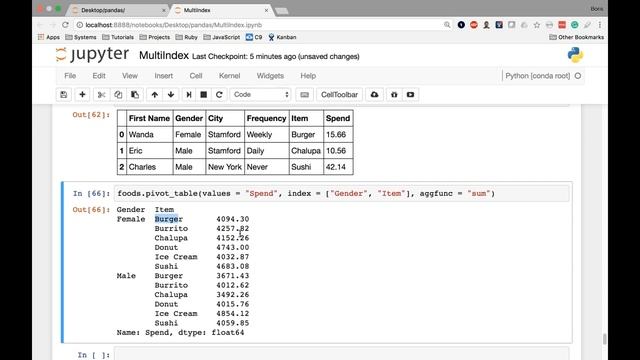Open the command palette keyboard icon
The height and width of the screenshot is (360, 640).
click(304, 95)
